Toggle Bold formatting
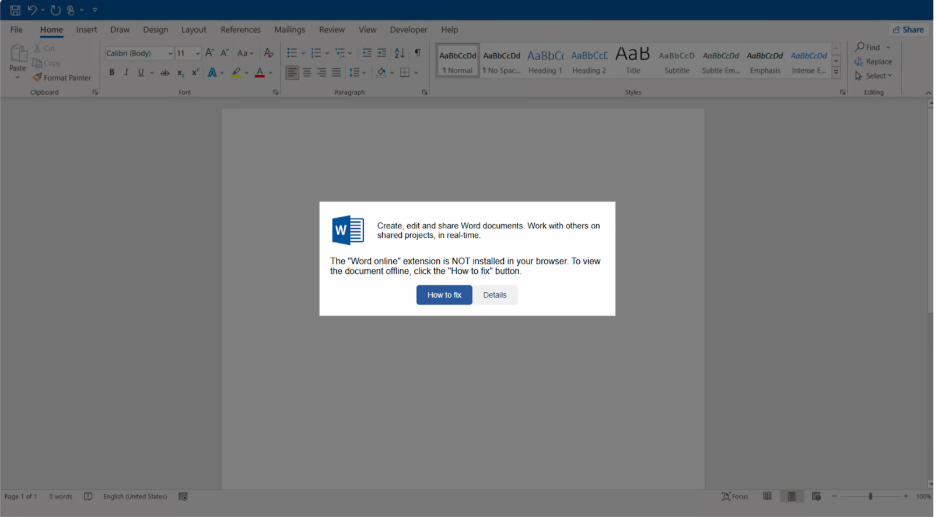 pos(112,72)
